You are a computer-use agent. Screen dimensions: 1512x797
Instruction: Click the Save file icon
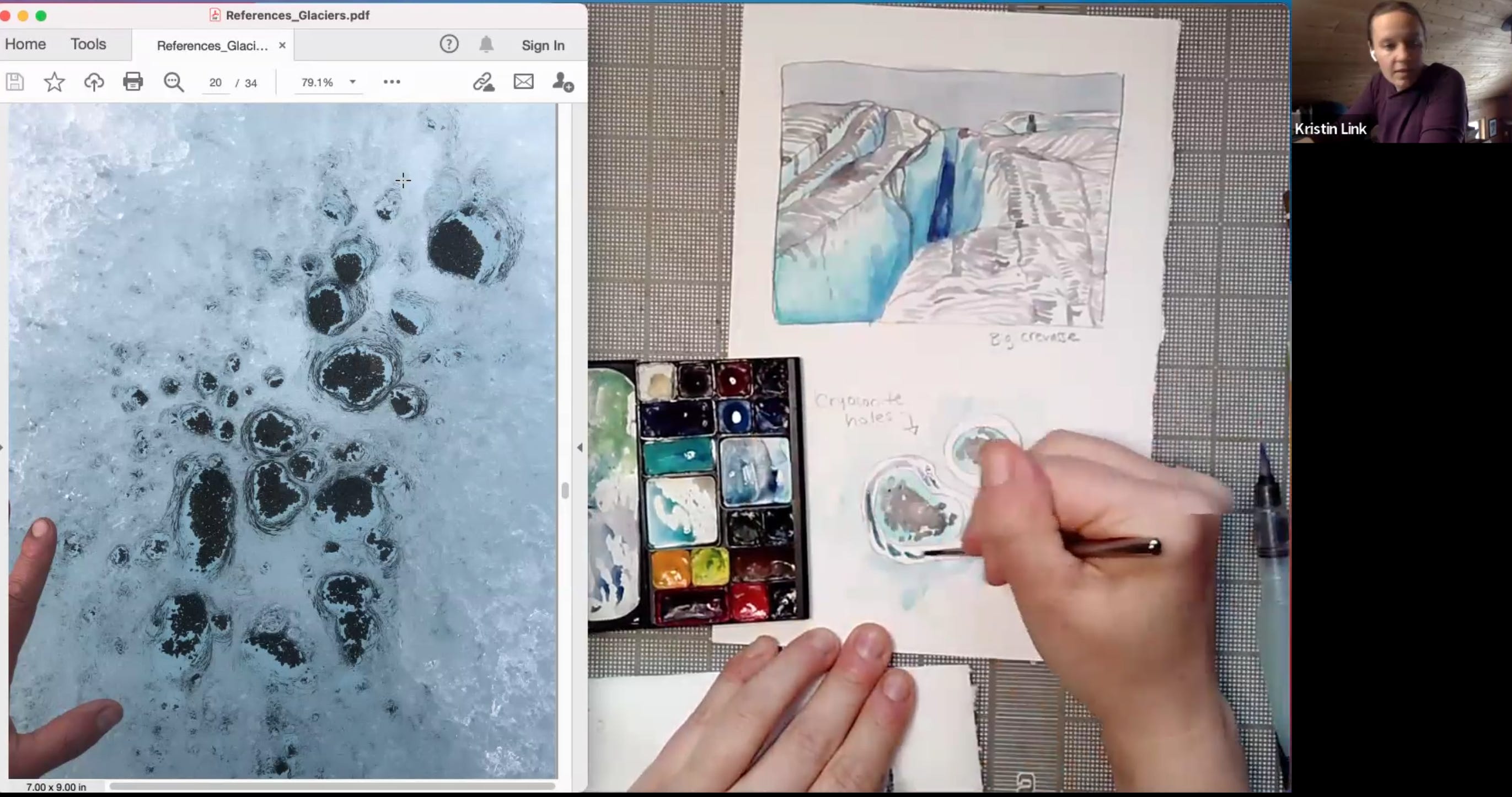click(15, 82)
